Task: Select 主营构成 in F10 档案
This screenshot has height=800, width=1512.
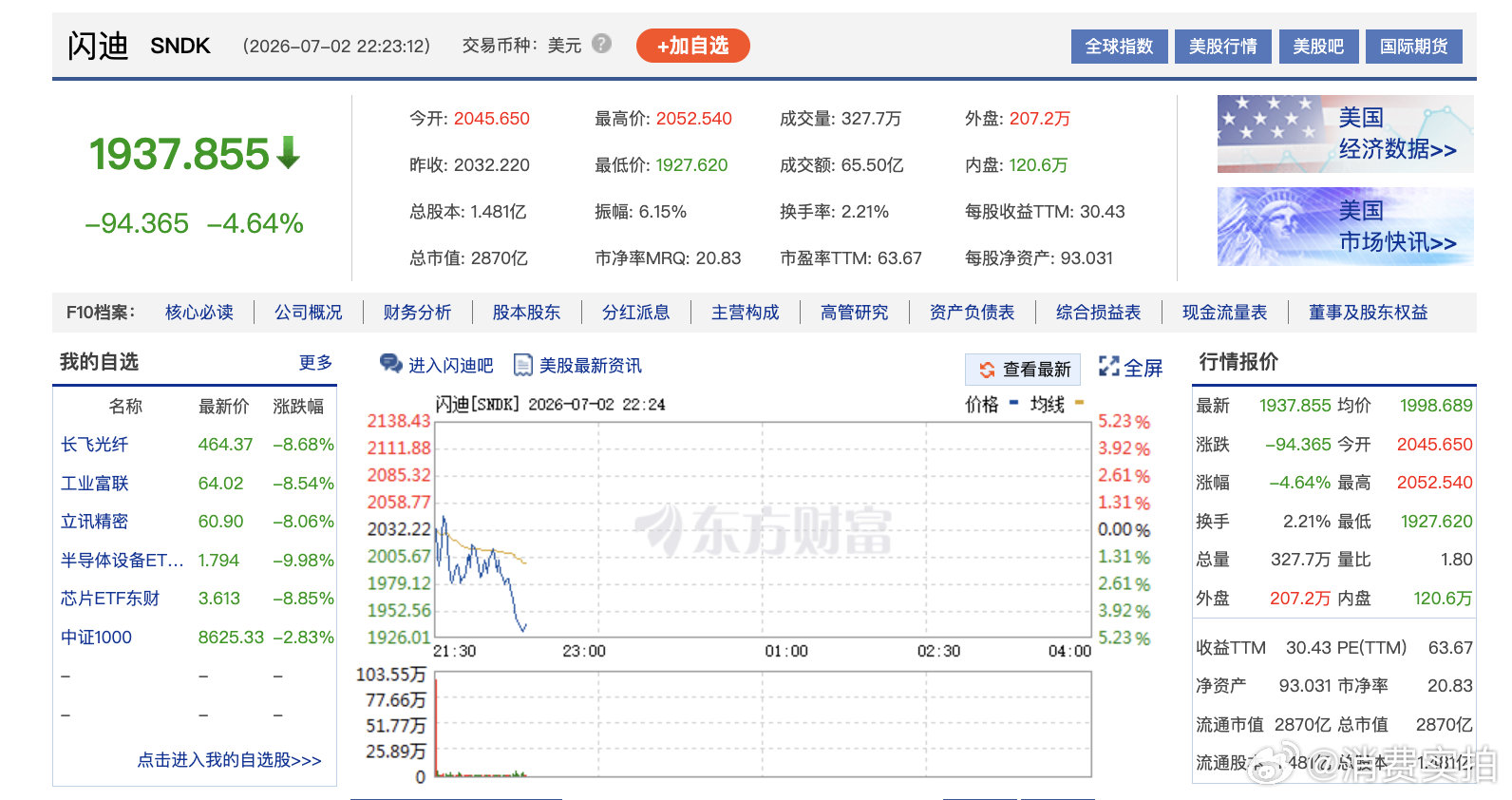Action: [x=745, y=312]
